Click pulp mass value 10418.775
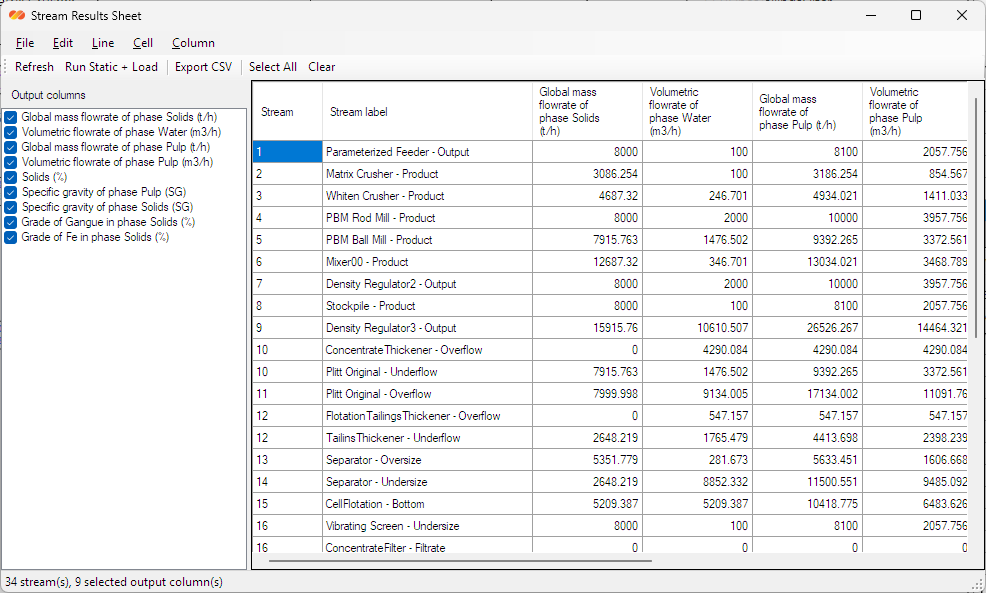 pyautogui.click(x=807, y=504)
